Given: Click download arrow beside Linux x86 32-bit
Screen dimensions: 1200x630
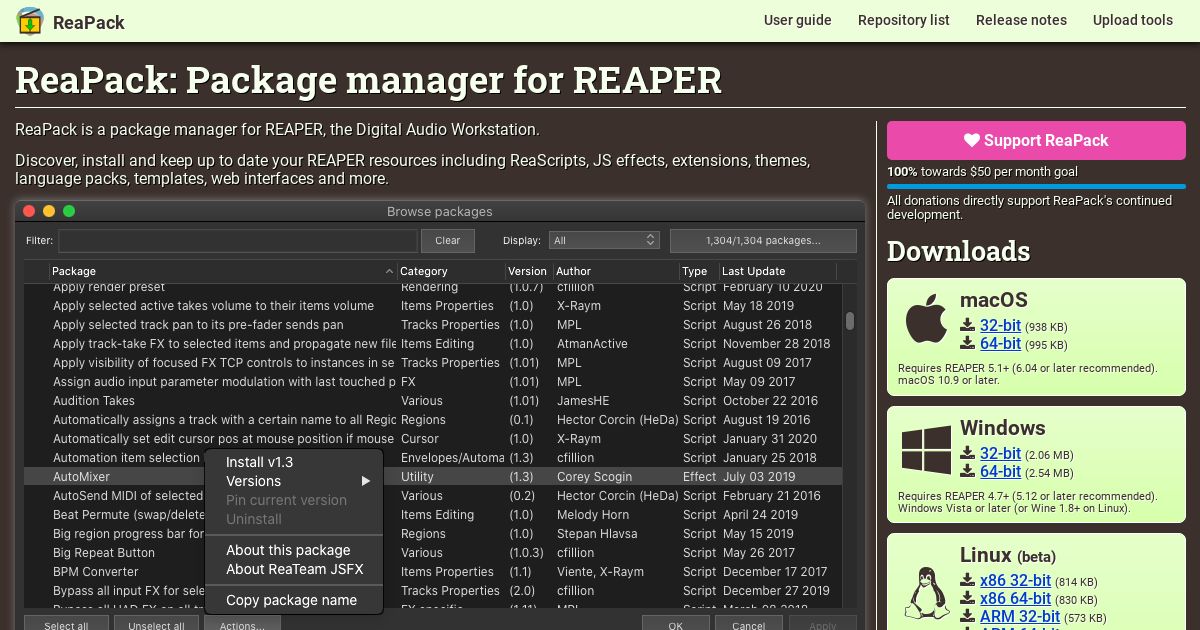Looking at the screenshot, I should tap(968, 581).
